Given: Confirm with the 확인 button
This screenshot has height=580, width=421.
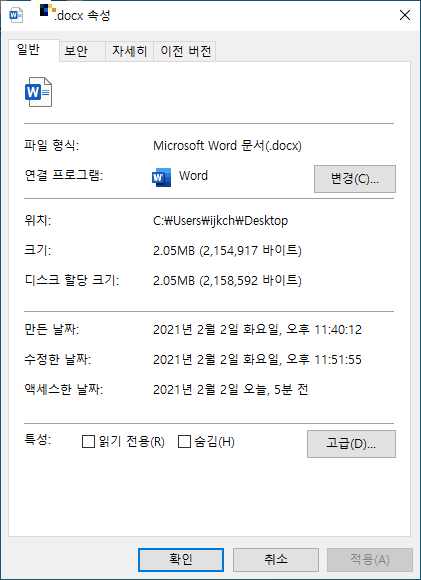Looking at the screenshot, I should pos(181,560).
